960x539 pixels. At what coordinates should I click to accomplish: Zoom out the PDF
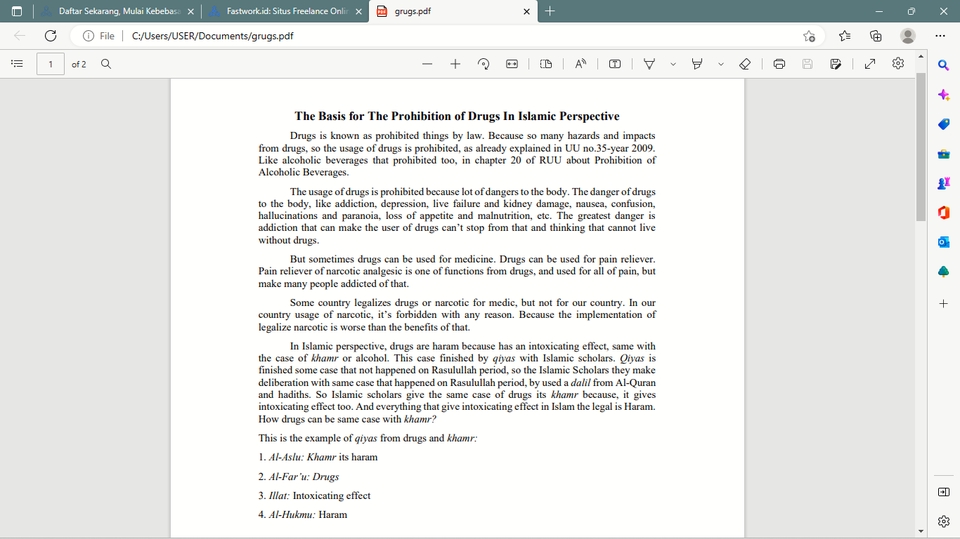pos(427,64)
